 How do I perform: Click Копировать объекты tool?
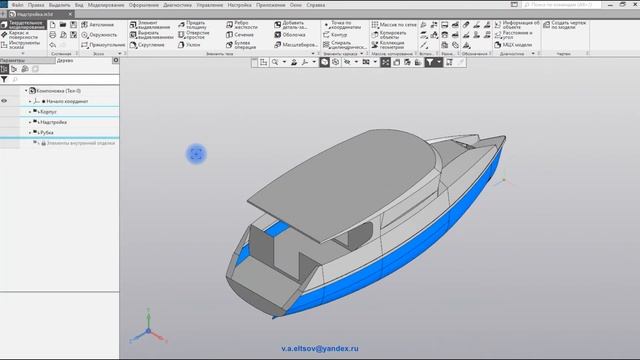pos(389,35)
